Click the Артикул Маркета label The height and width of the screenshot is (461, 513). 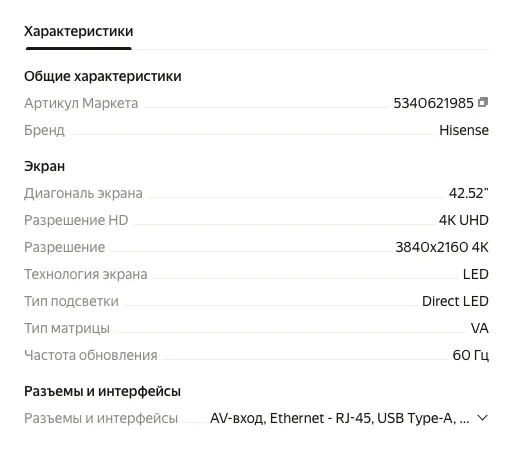pyautogui.click(x=81, y=103)
